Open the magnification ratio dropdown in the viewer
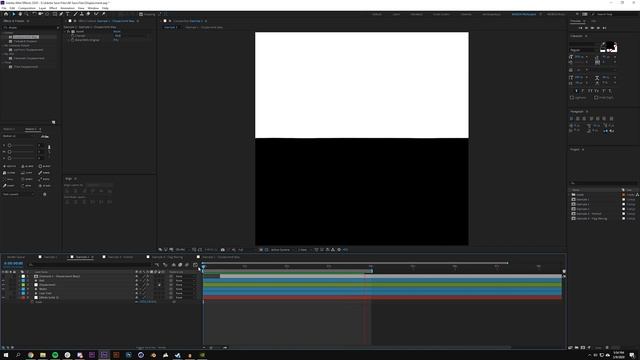The image size is (640, 360). point(182,249)
